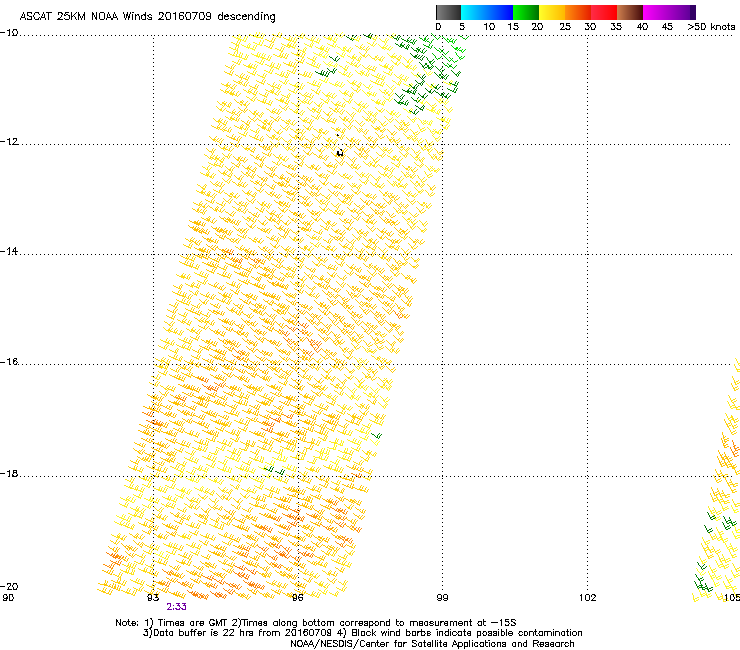Viewport: 740px width, 650px height.
Task: Click the green 15-20 knots color swatch
Action: (x=526, y=12)
